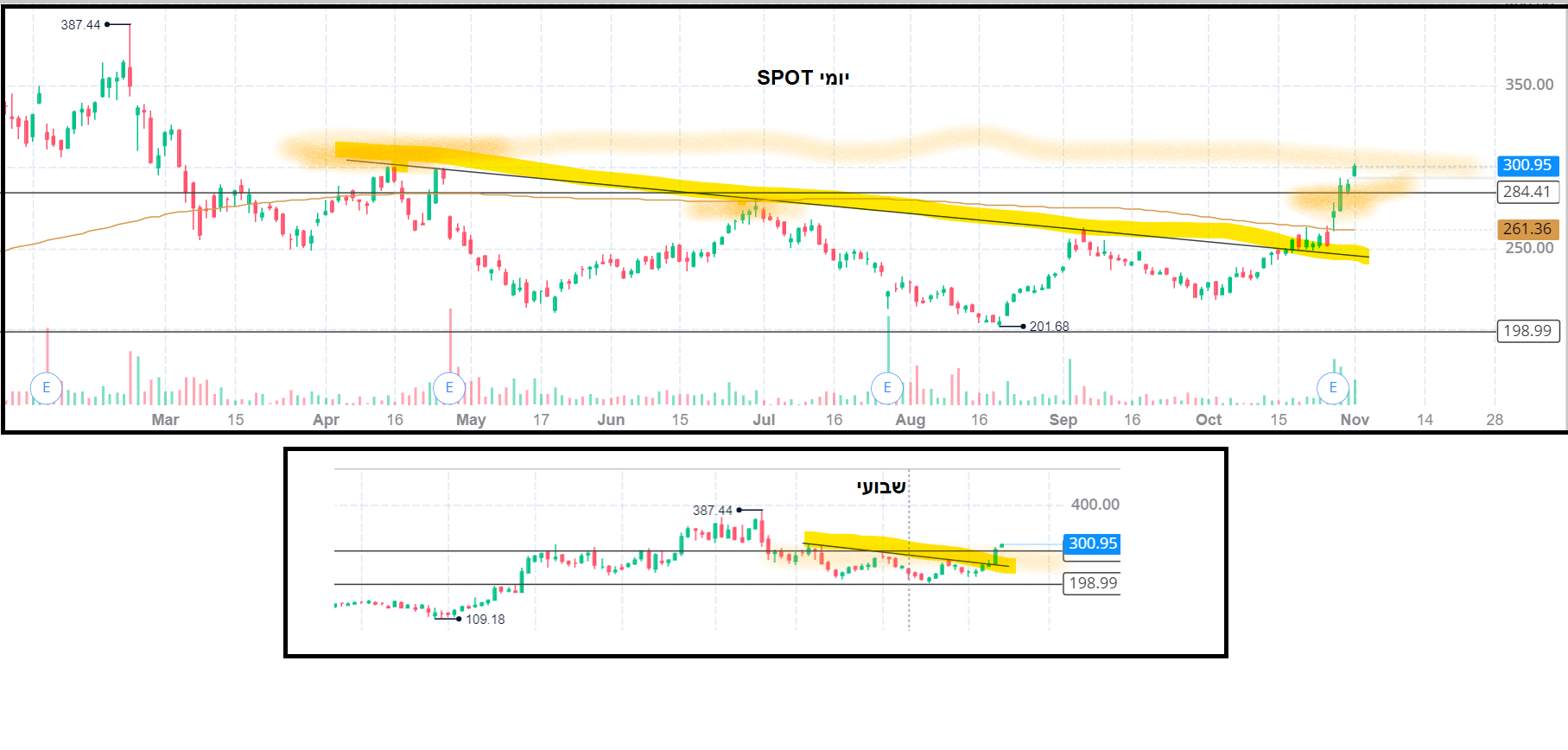Click the orange 261.36 moving average label
Image resolution: width=1568 pixels, height=750 pixels.
[x=1527, y=229]
